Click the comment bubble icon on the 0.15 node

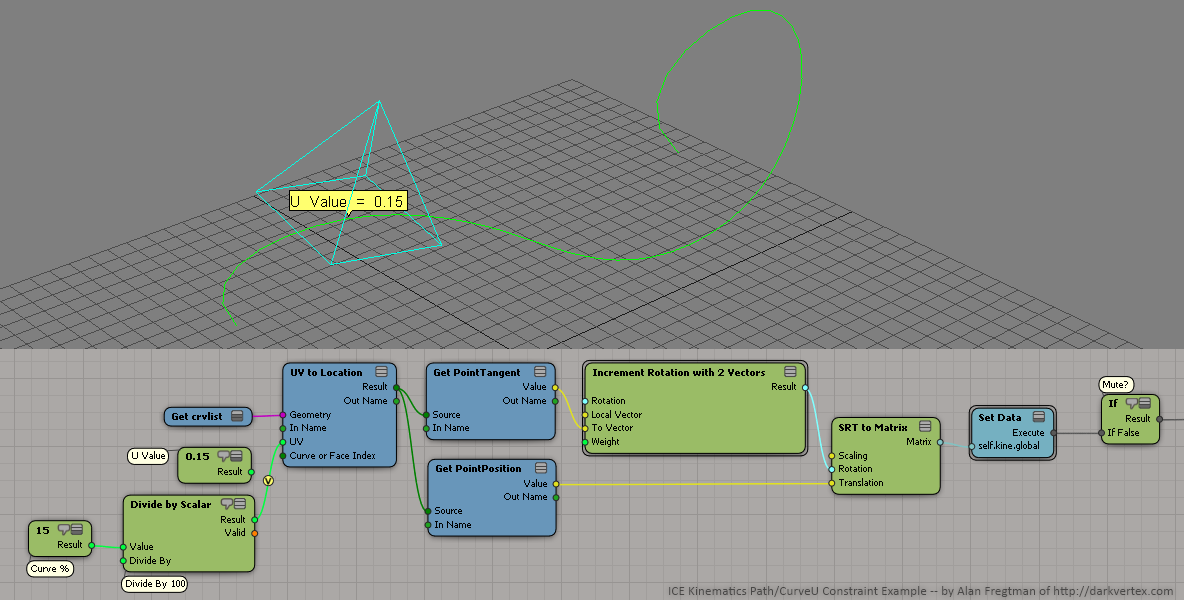pos(224,456)
